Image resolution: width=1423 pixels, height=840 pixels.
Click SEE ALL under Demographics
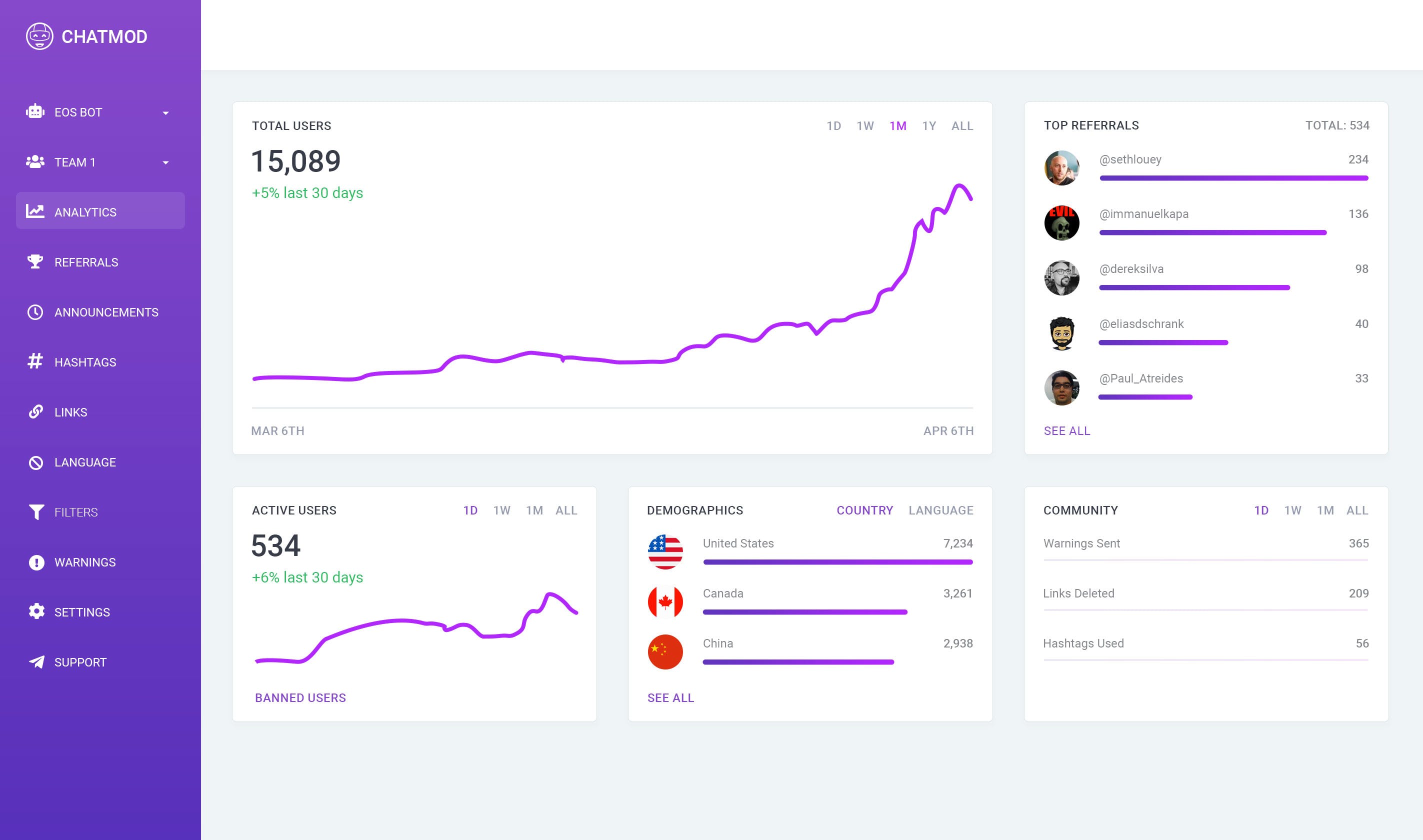pyautogui.click(x=671, y=697)
